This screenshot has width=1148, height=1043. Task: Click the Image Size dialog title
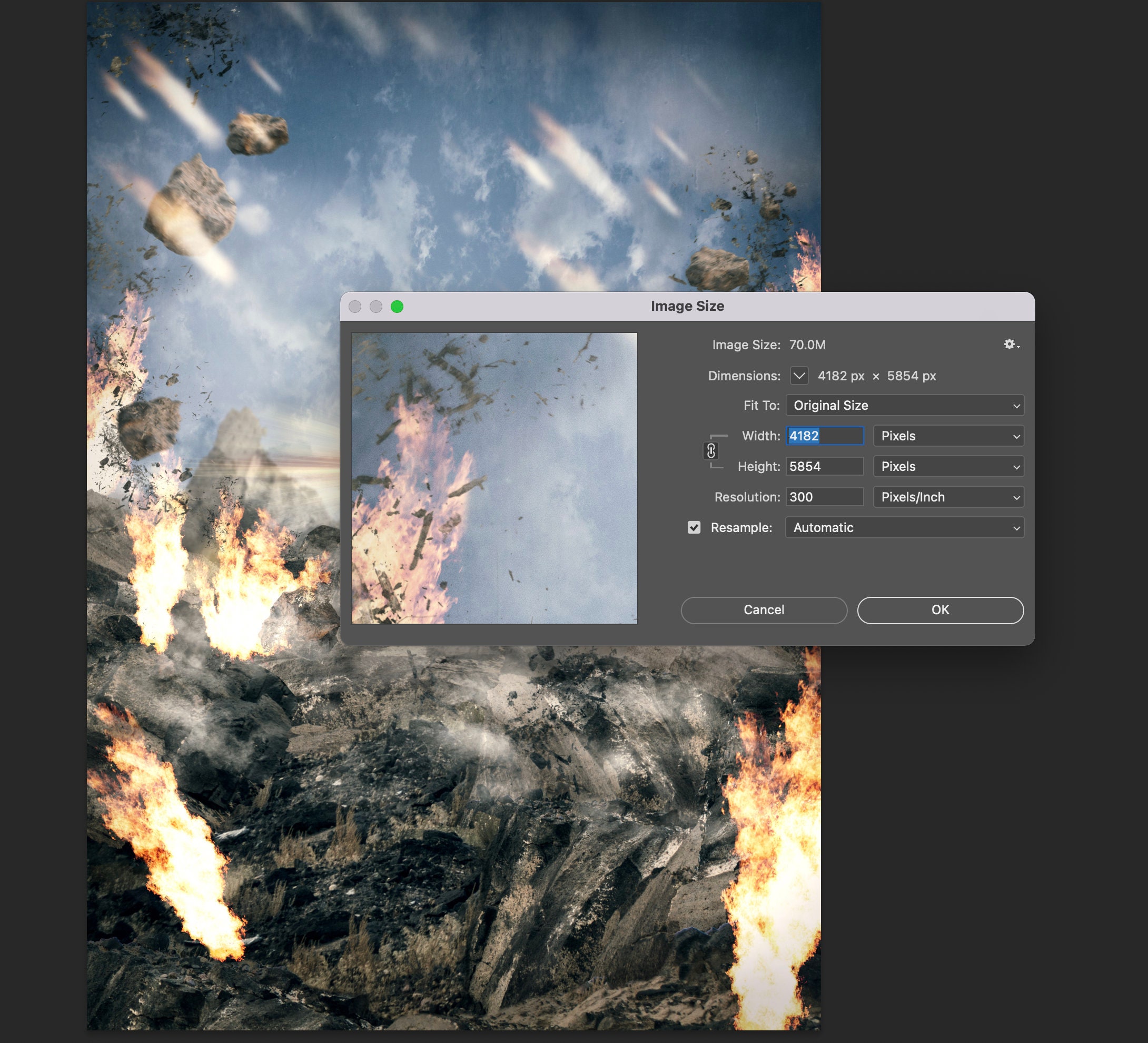pos(687,307)
